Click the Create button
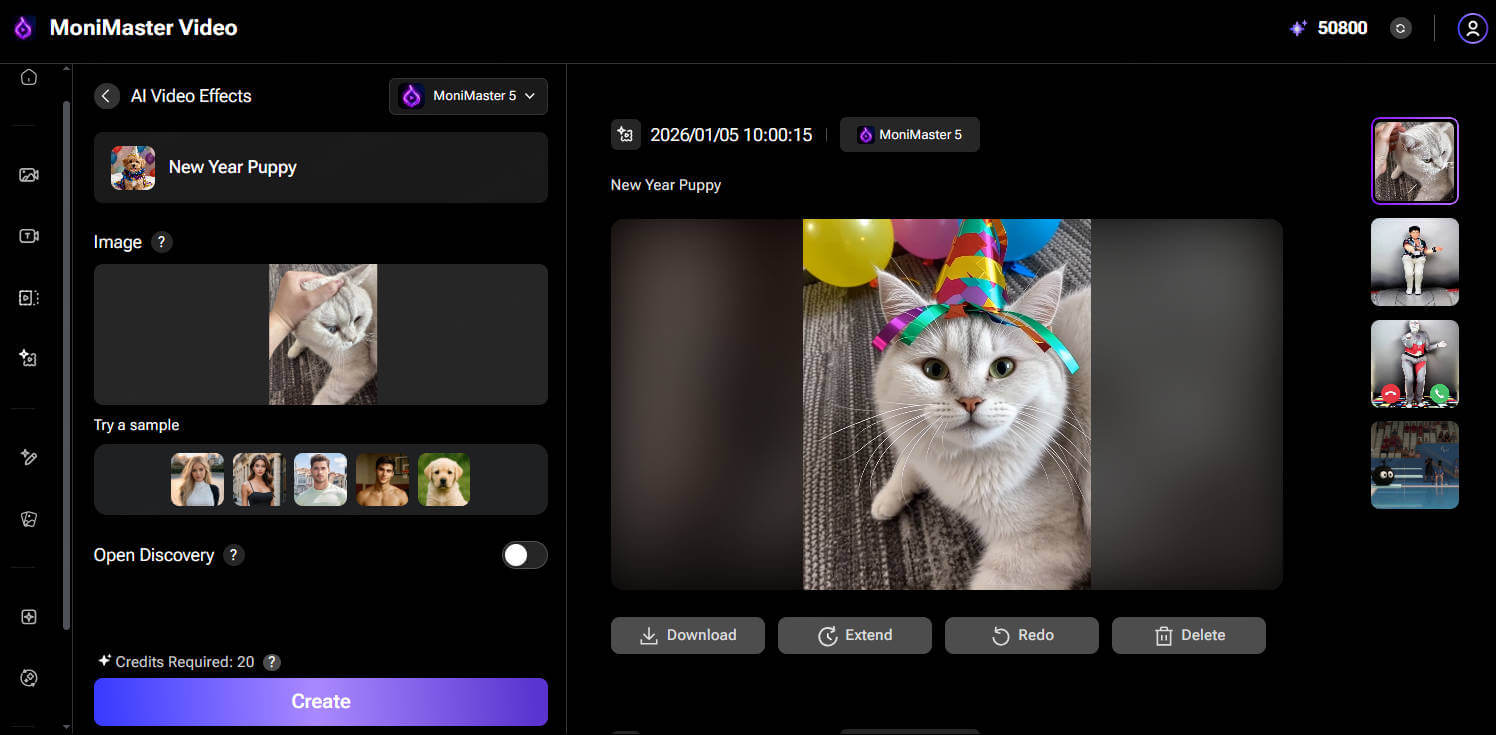This screenshot has width=1496, height=735. click(x=320, y=701)
